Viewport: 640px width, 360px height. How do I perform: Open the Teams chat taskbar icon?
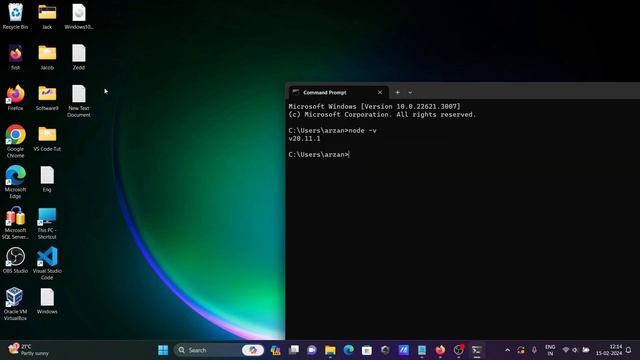[312, 350]
